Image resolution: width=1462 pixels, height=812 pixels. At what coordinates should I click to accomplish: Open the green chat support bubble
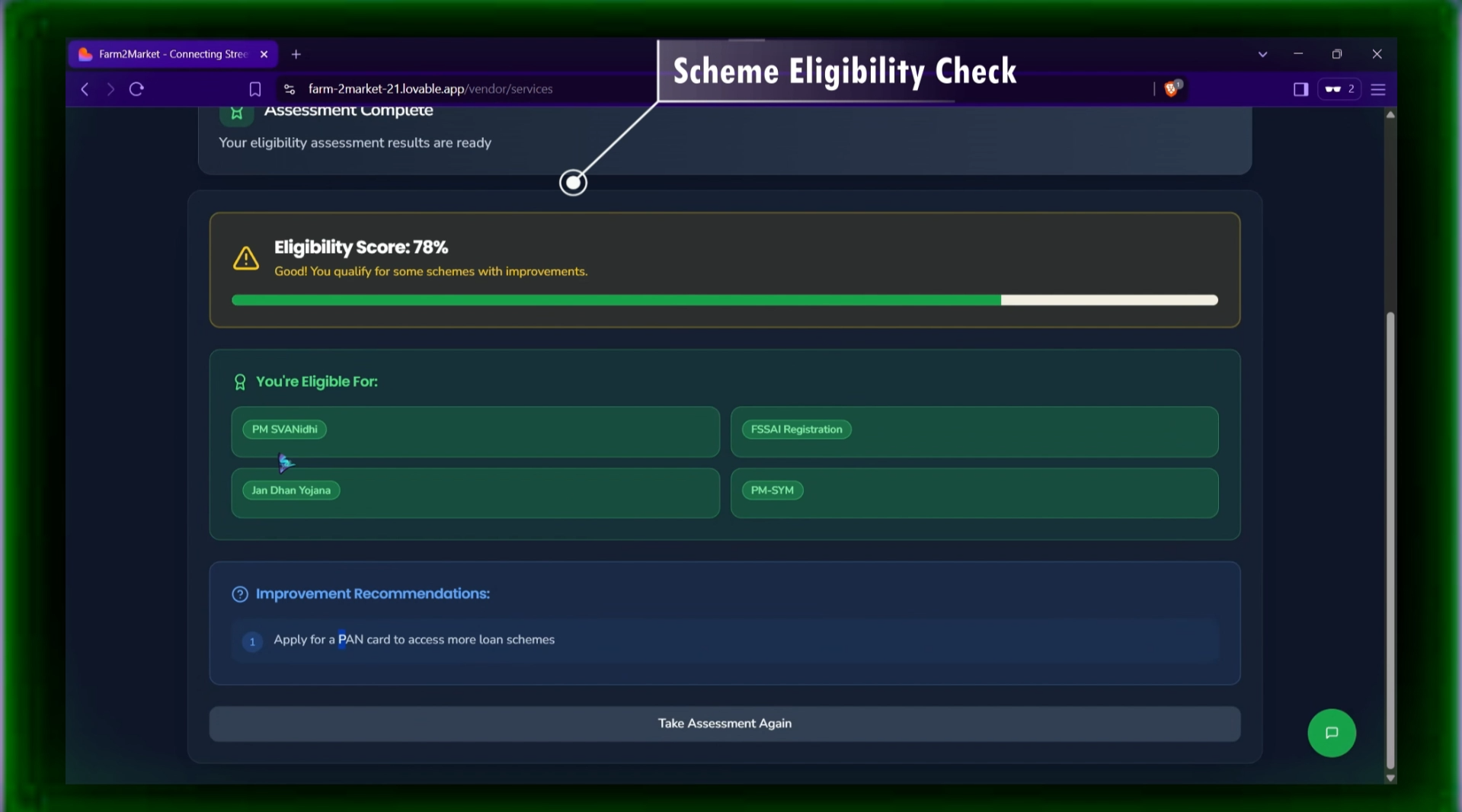[x=1331, y=733]
